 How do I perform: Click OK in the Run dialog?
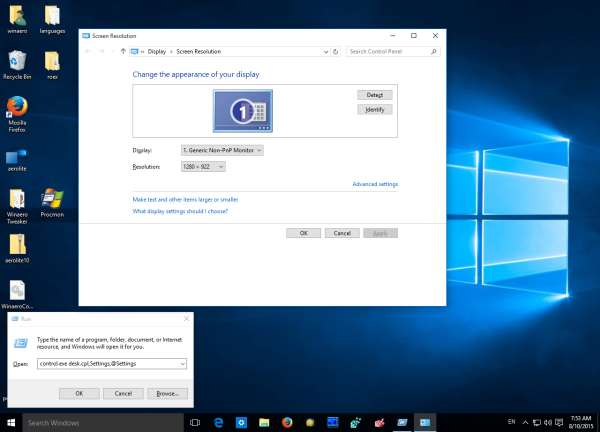point(79,393)
